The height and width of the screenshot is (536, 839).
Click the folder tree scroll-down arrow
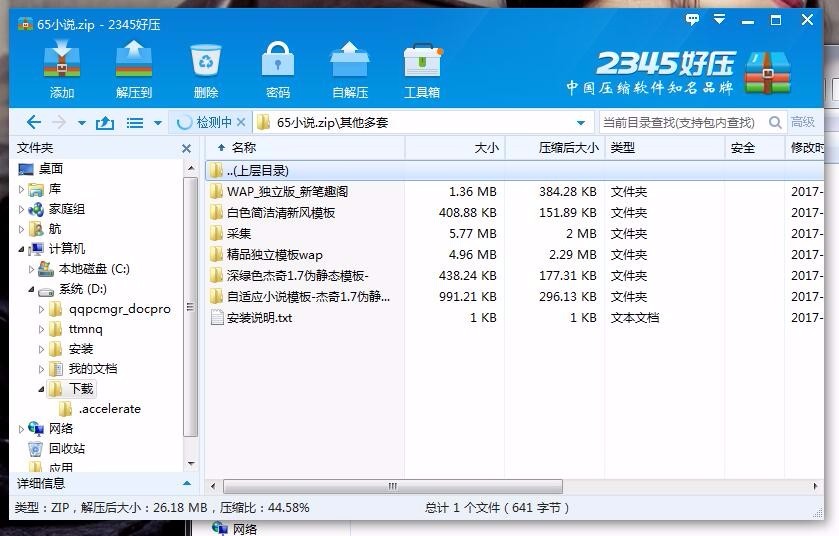point(190,464)
